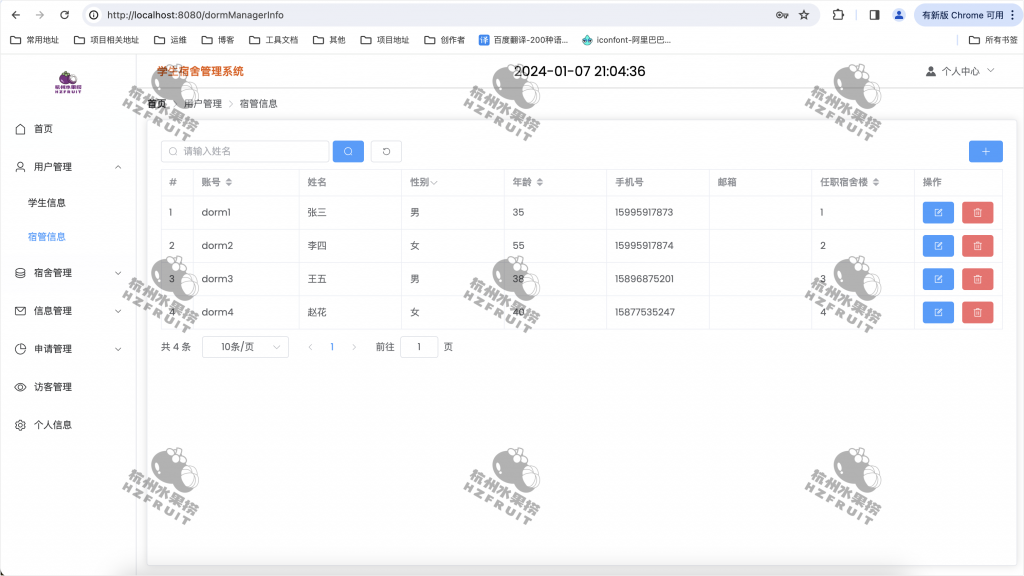This screenshot has height=576, width=1024.
Task: Click the edit icon in 张三's row
Action: [937, 212]
